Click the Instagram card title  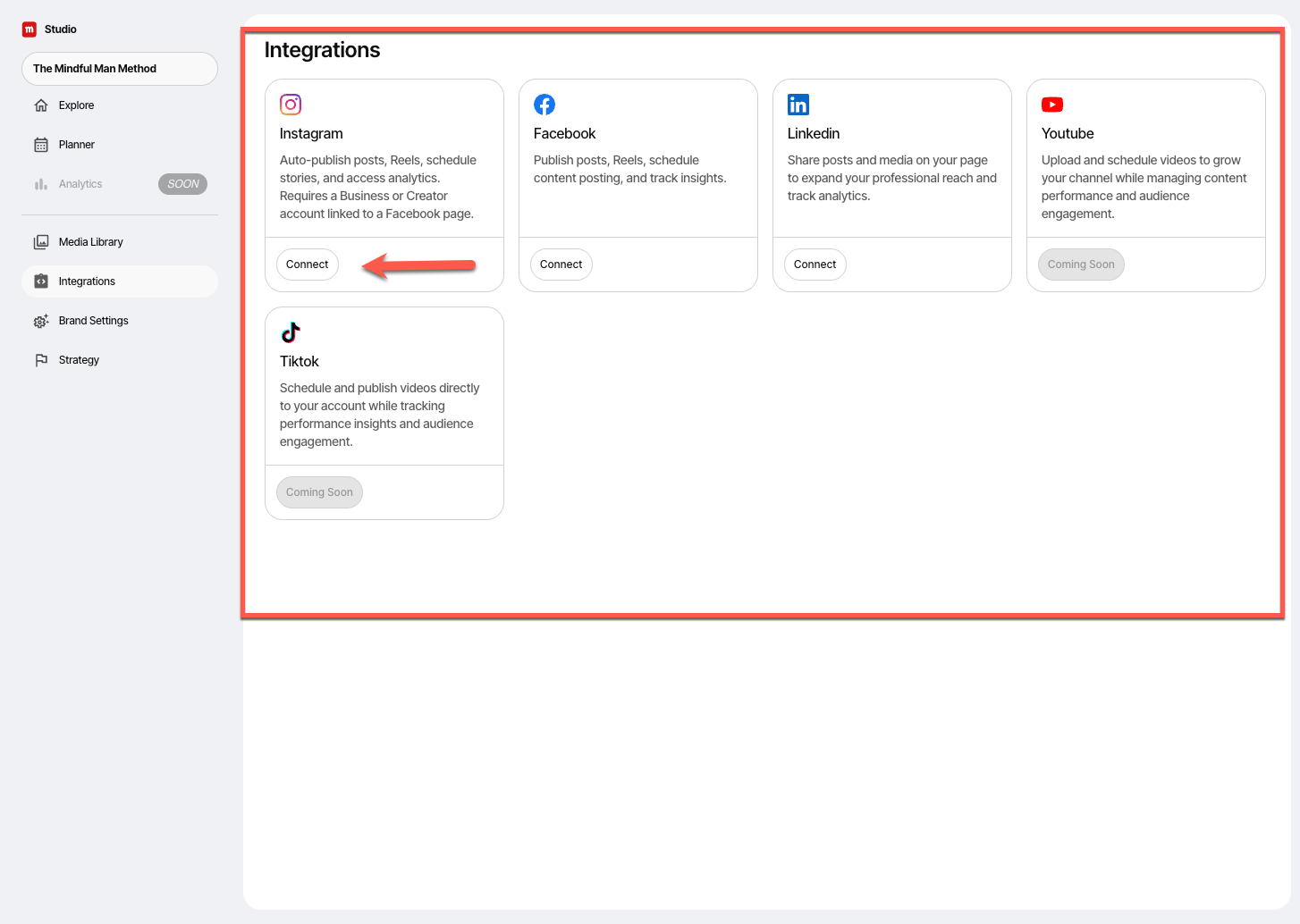pos(311,133)
